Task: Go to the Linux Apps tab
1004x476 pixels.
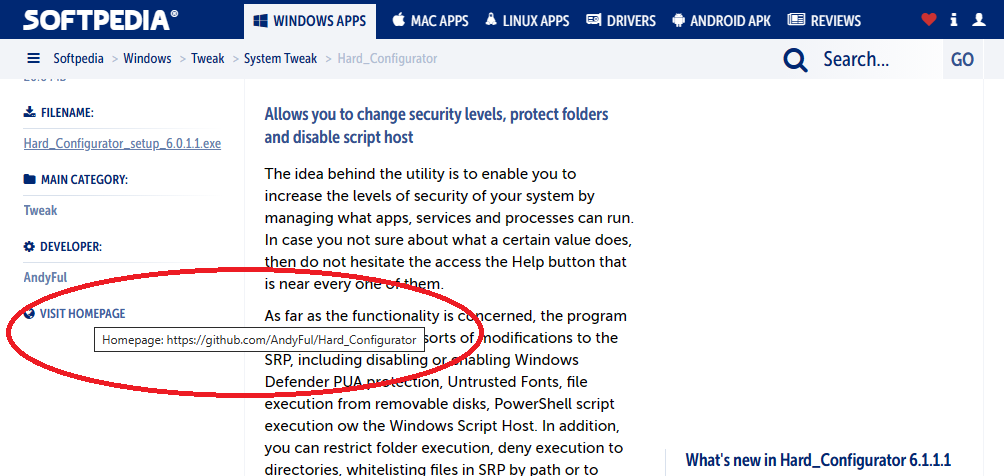Action: coord(527,20)
